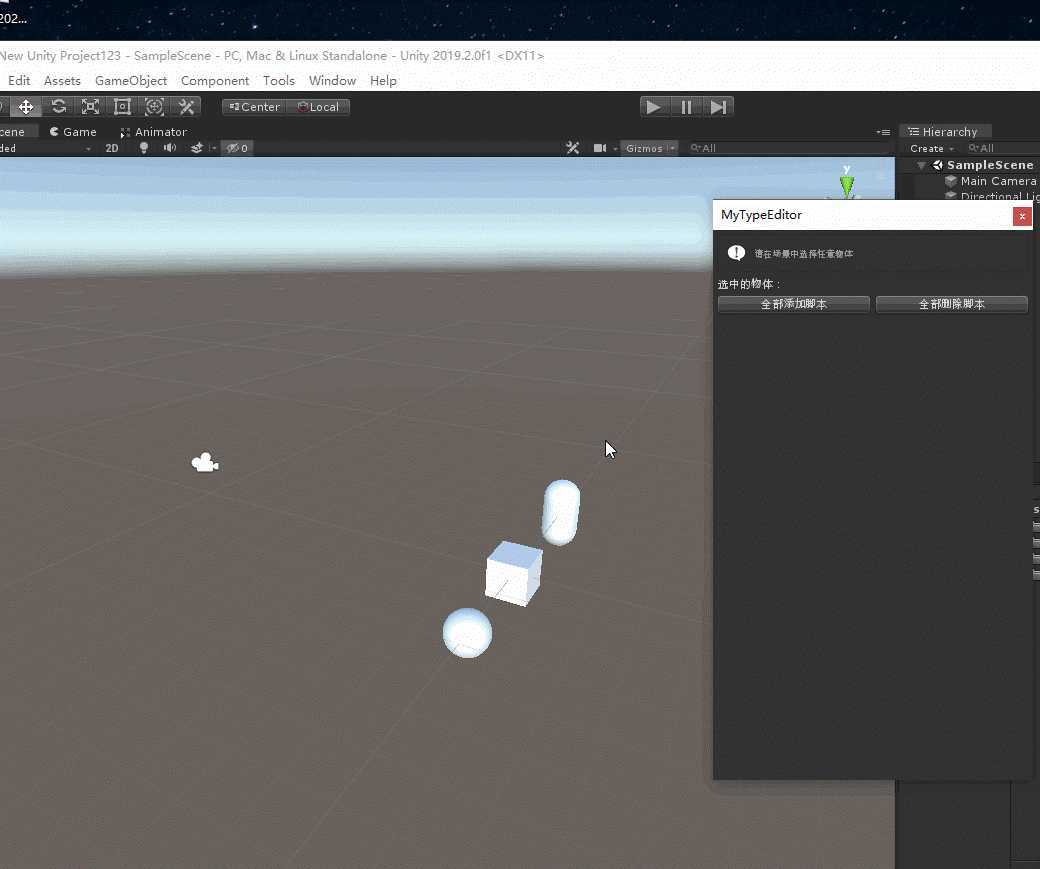Open custom editor tools in main toolbar
The height and width of the screenshot is (869, 1040).
(186, 107)
